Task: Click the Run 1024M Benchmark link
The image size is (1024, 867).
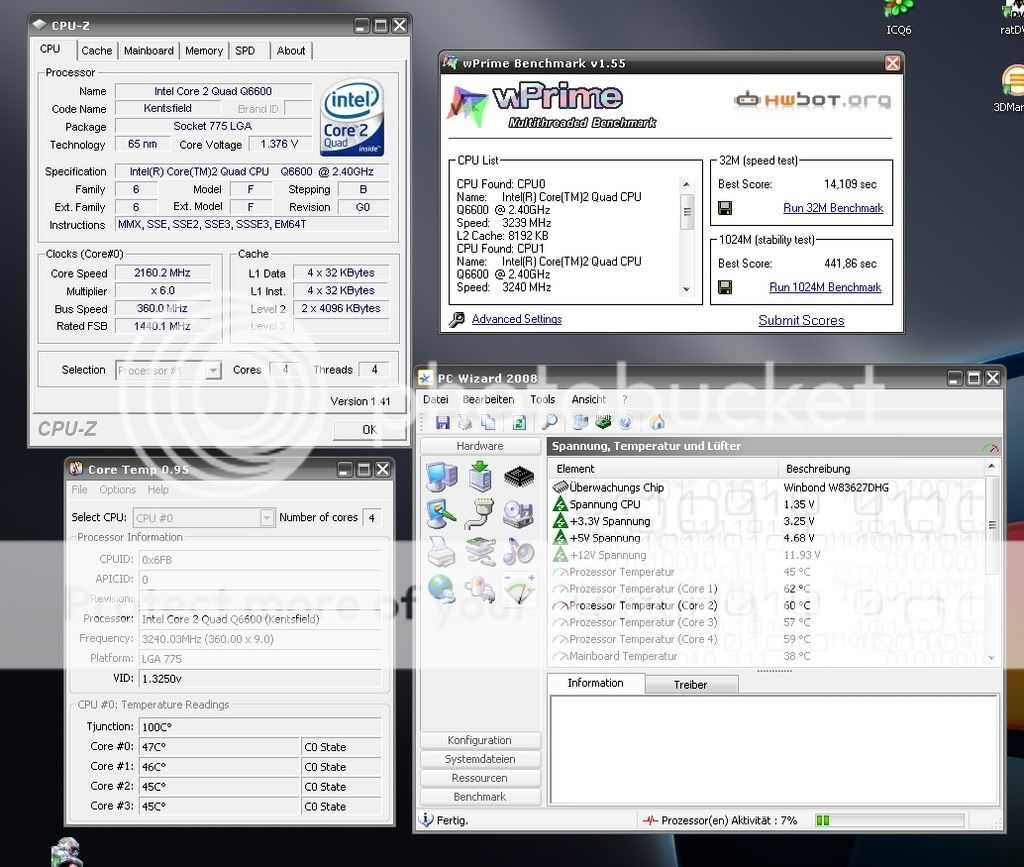Action: pos(825,287)
